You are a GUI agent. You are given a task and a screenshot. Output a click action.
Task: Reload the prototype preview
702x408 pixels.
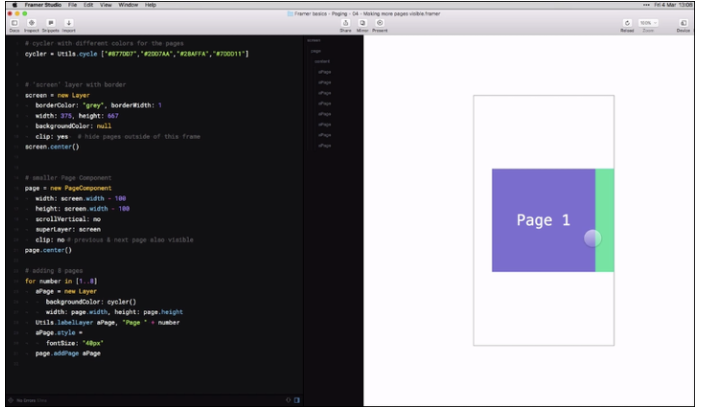(x=627, y=25)
